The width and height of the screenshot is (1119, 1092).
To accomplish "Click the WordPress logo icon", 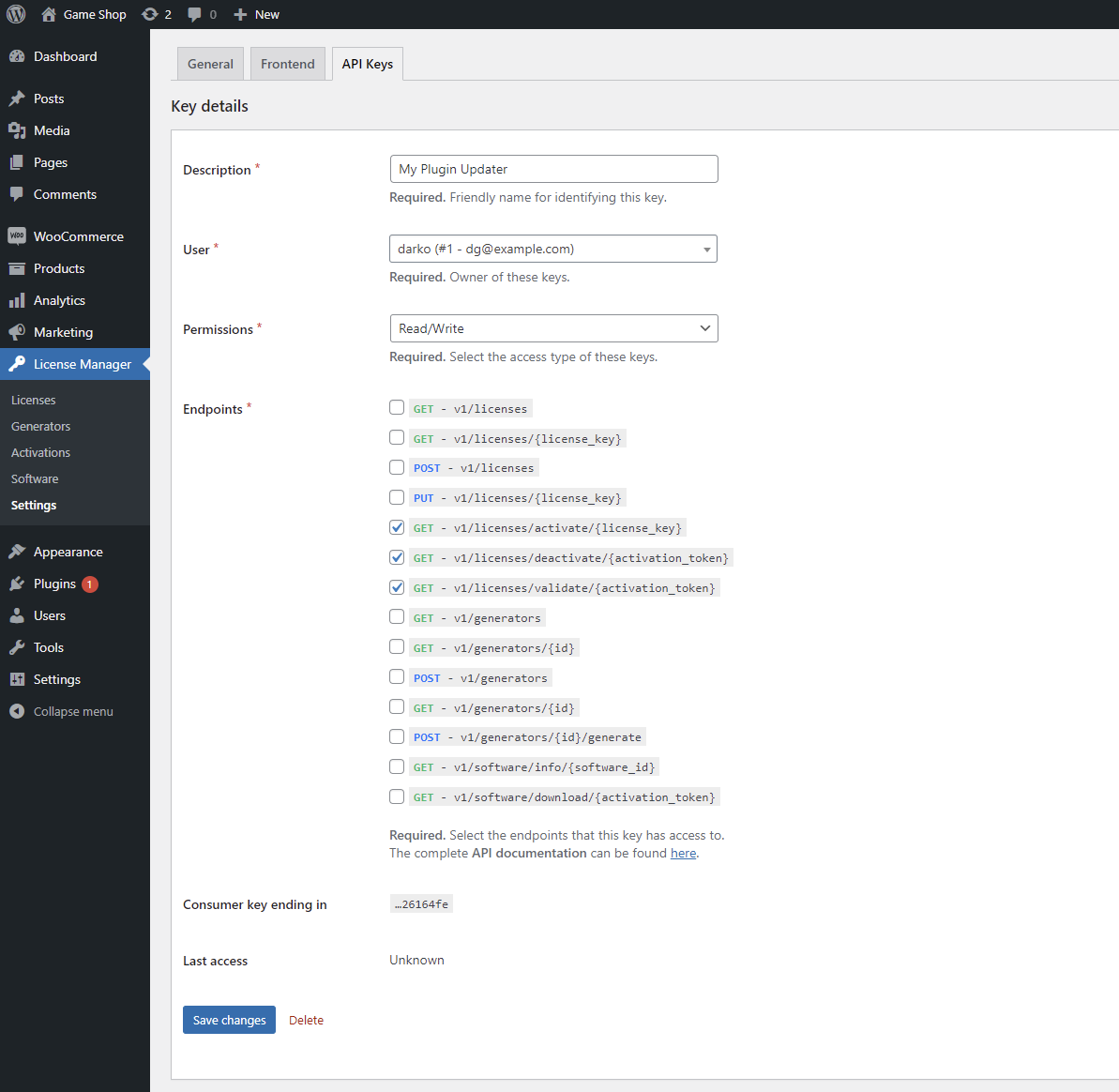I will click(x=16, y=14).
